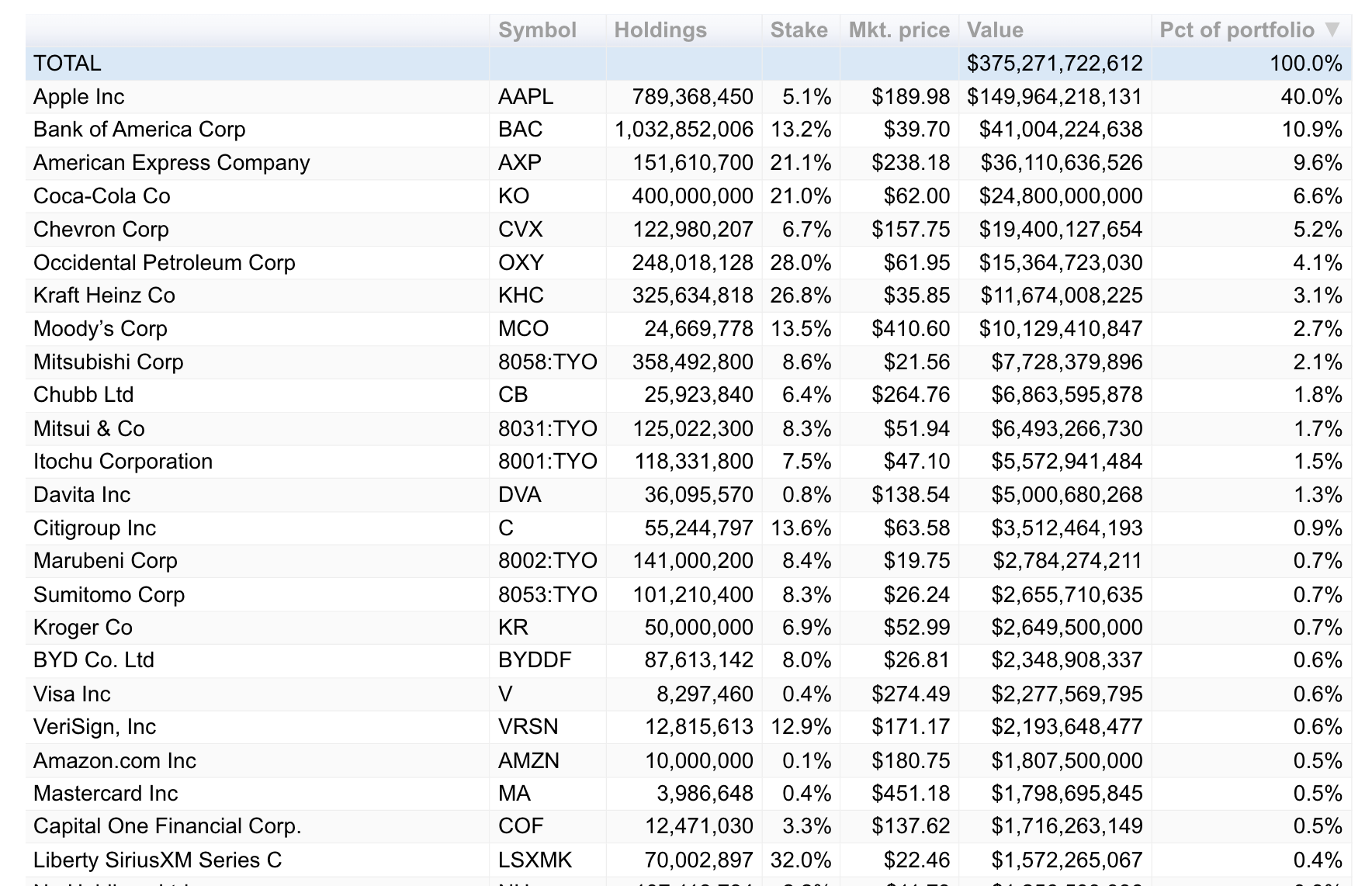Viewport: 1372px width, 886px height.
Task: Click the 8058:TYO symbol cell
Action: tap(548, 362)
